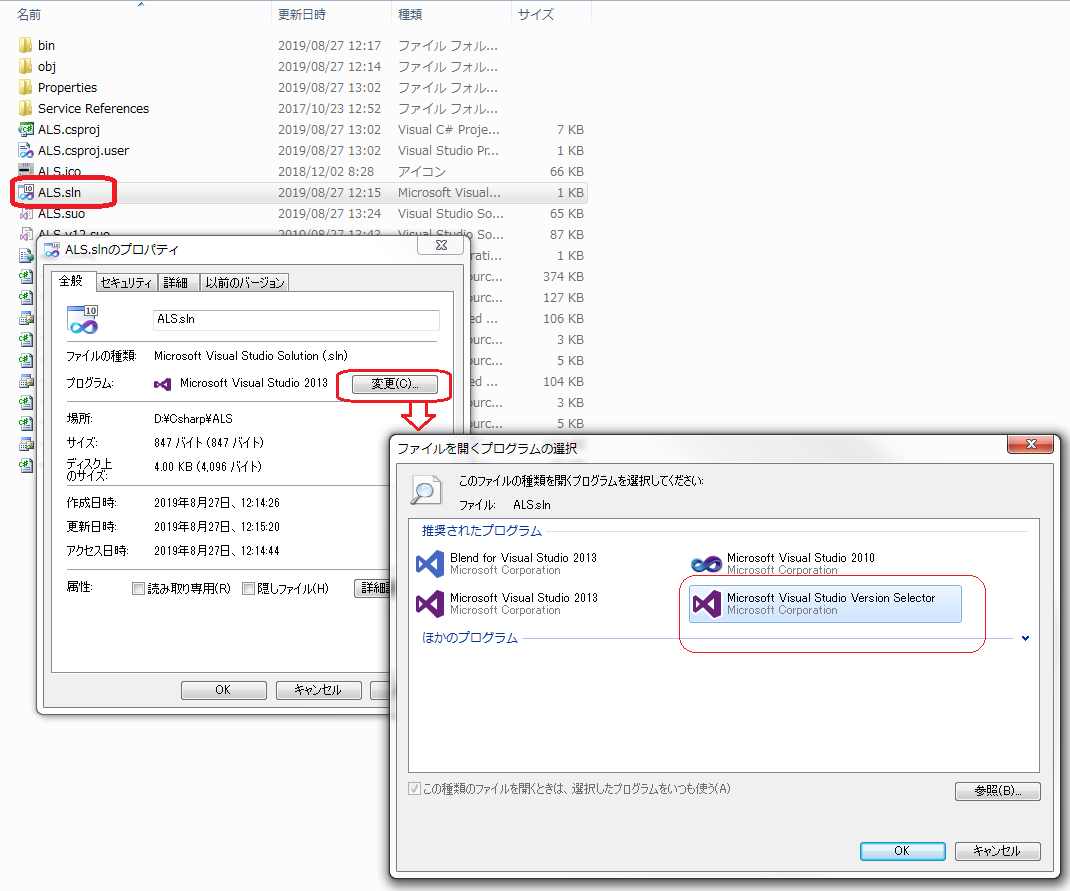Switch to the セキュリティ tab
Viewport: 1070px width, 891px height.
tap(126, 282)
